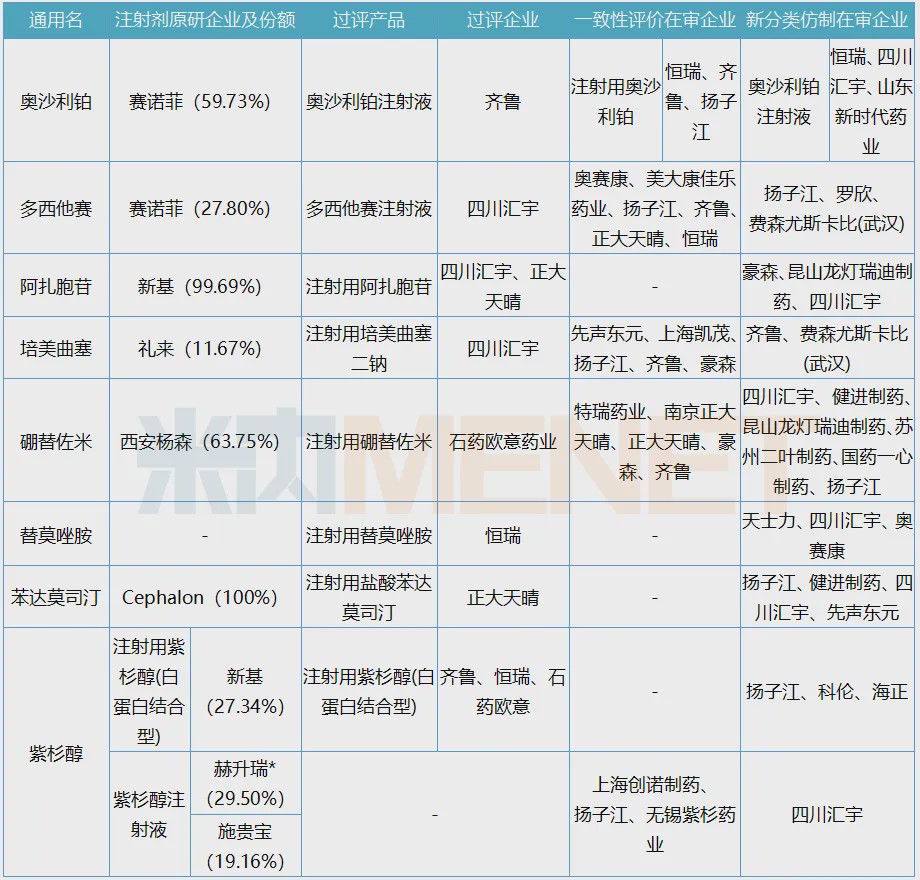920x880 pixels.
Task: Click the 赛诺菲 (59.73%) share cell
Action: (x=205, y=101)
